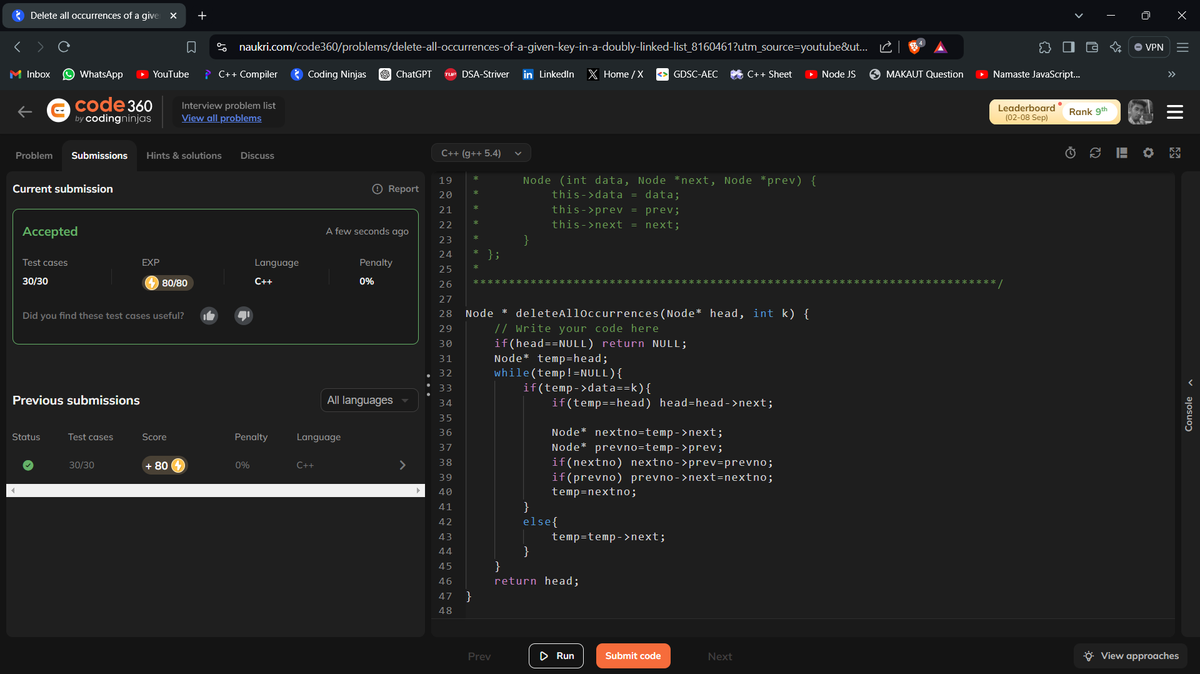1200x674 pixels.
Task: Open Brave Rewards triangle icon
Action: (941, 47)
